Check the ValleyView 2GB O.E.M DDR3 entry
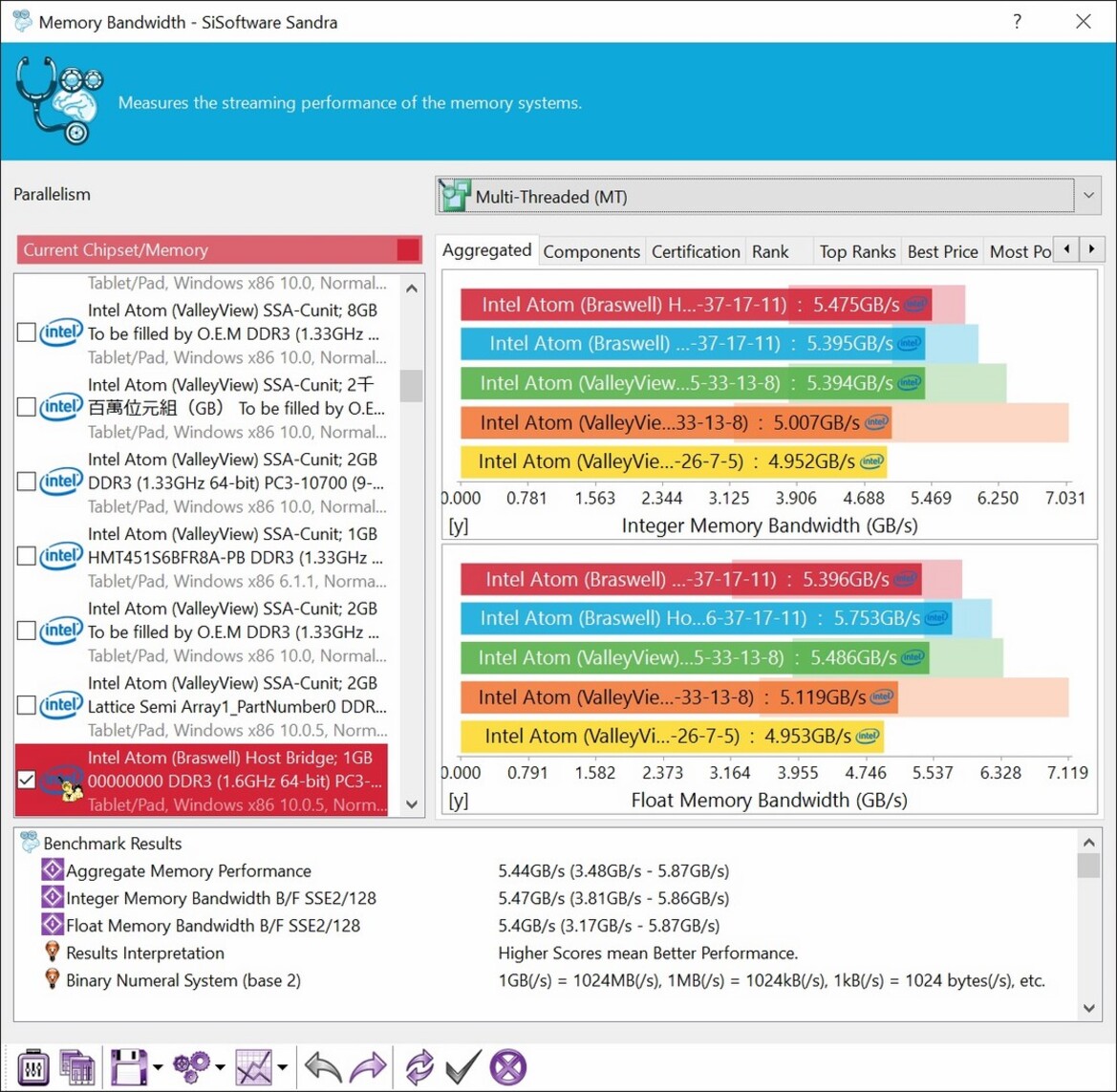Image resolution: width=1117 pixels, height=1092 pixels. click(27, 631)
